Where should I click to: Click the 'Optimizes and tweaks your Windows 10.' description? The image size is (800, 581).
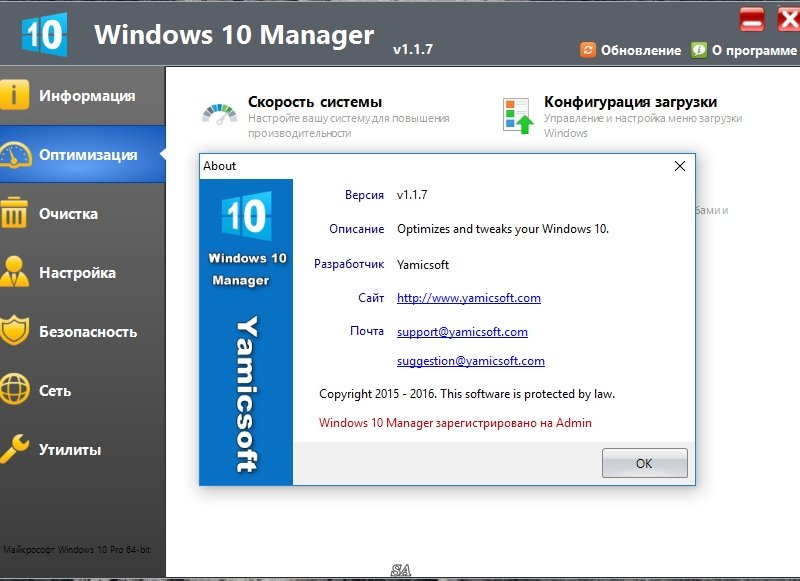point(503,229)
